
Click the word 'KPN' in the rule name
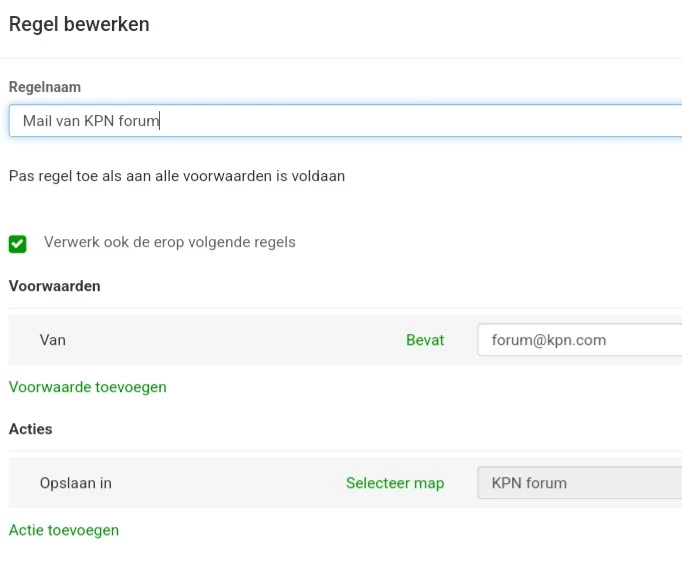[100, 121]
